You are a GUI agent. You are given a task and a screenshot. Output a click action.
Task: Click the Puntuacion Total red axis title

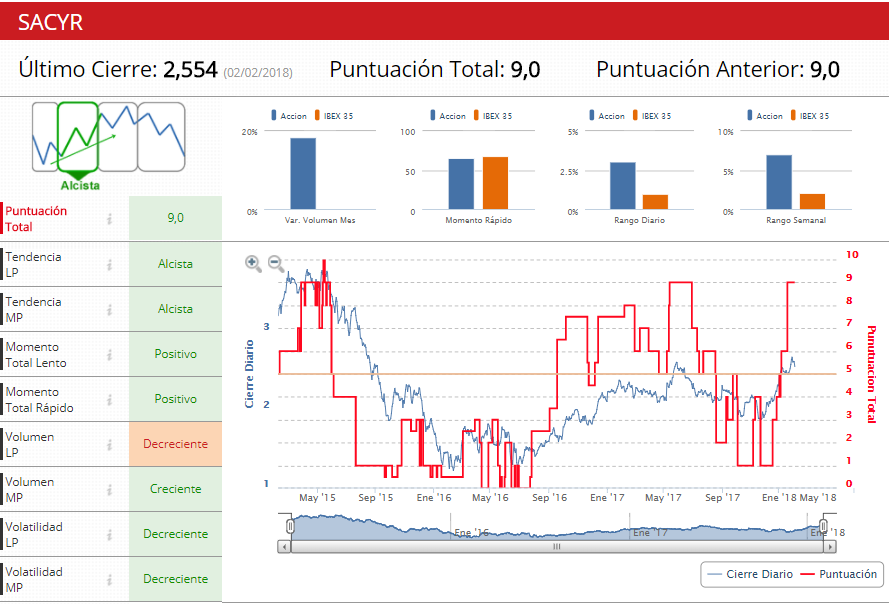click(871, 374)
